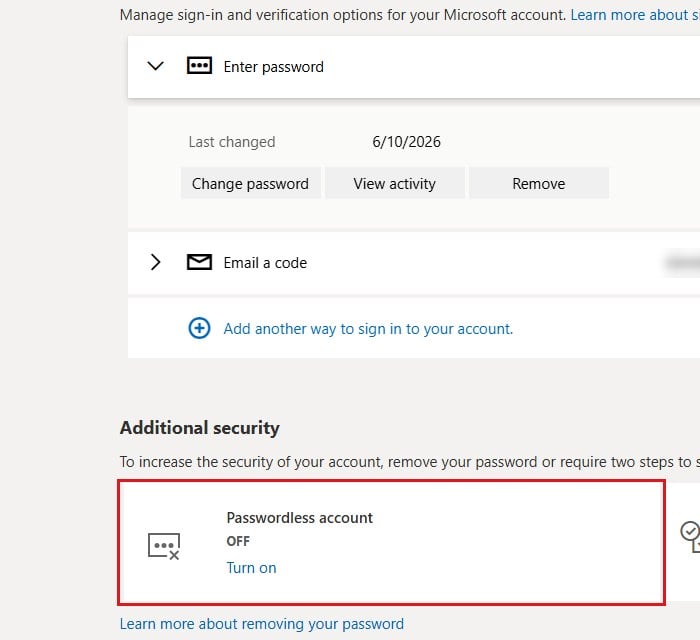700x640 pixels.
Task: Click the 6/10/2026 last changed date
Action: click(406, 142)
